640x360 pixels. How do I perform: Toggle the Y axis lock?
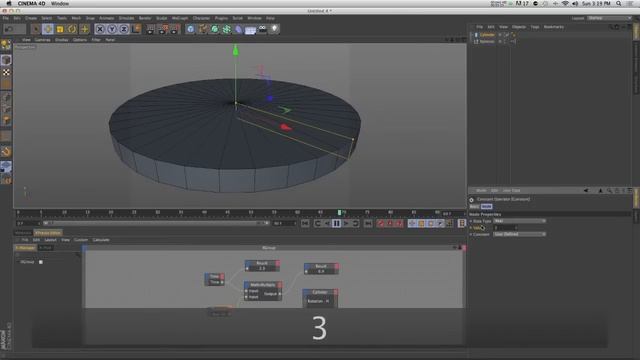click(x=112, y=29)
